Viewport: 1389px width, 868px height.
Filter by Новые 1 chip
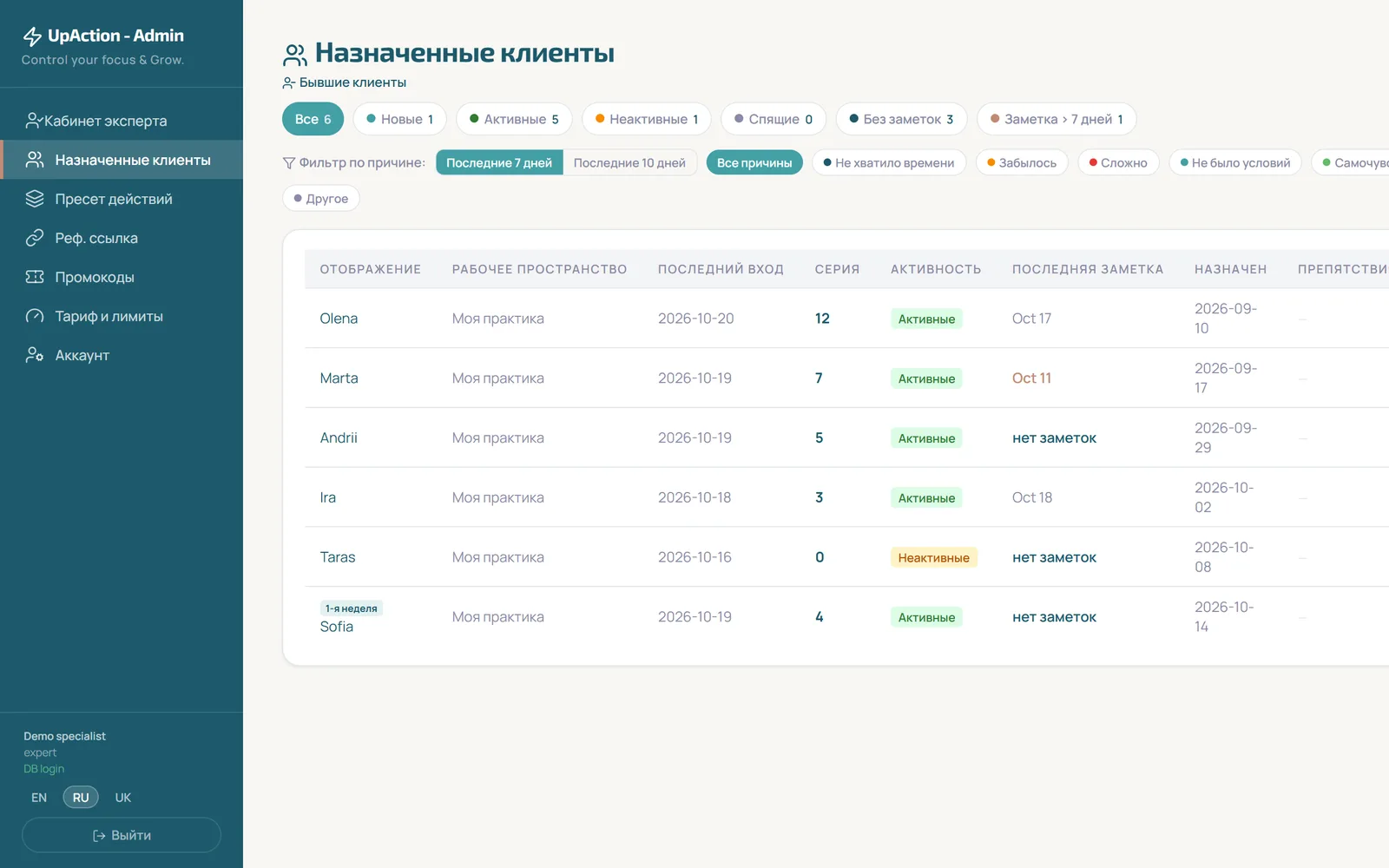coord(399,119)
